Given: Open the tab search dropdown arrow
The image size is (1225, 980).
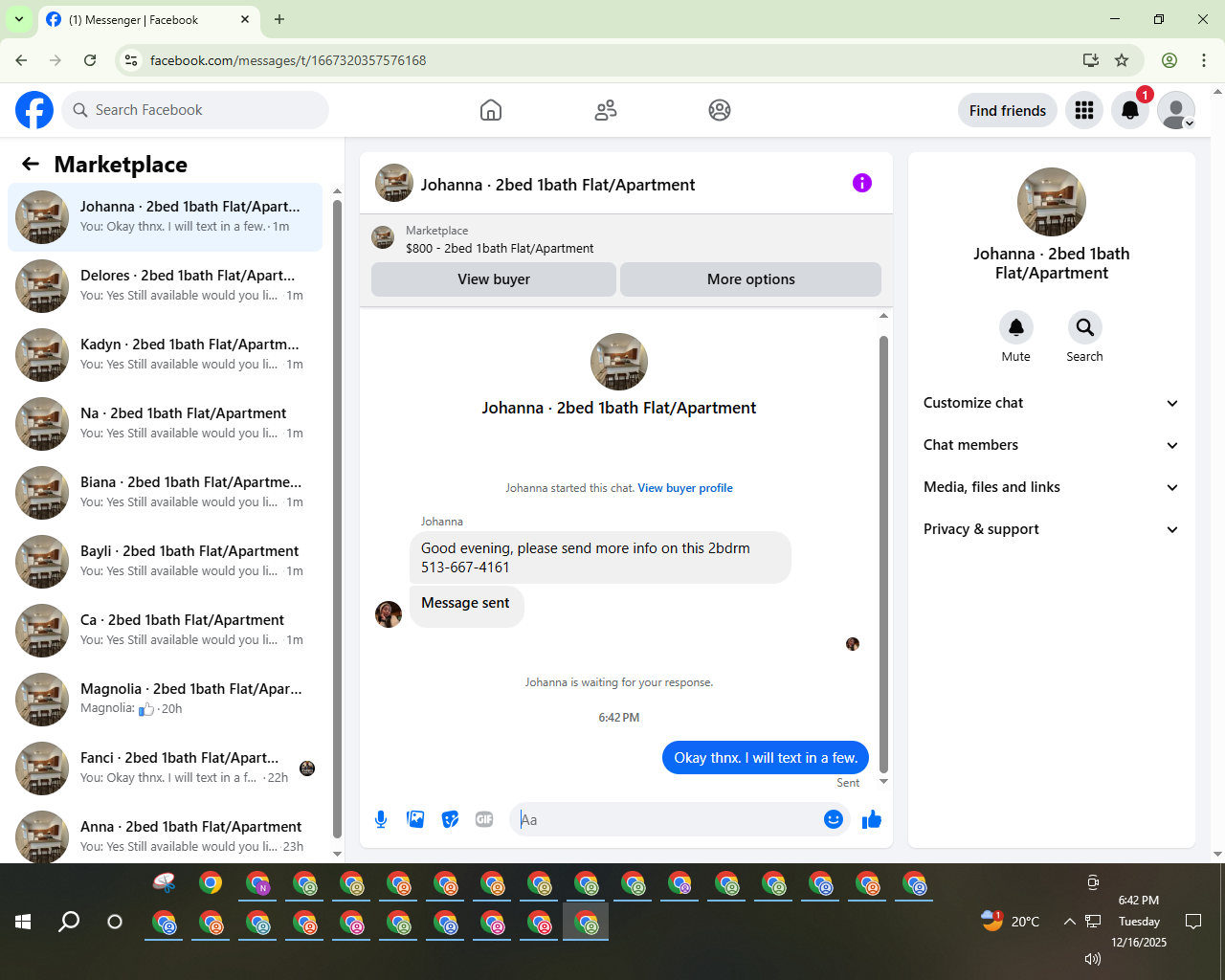Looking at the screenshot, I should click(x=19, y=19).
